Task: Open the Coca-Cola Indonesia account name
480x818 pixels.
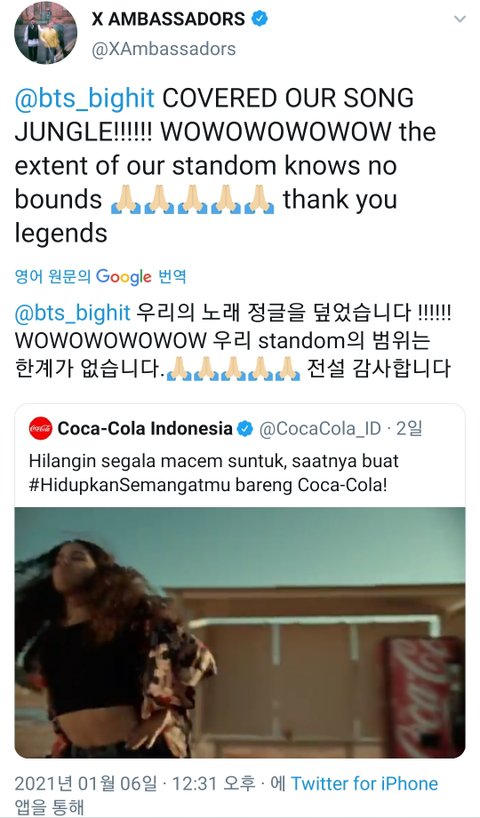Action: click(145, 428)
